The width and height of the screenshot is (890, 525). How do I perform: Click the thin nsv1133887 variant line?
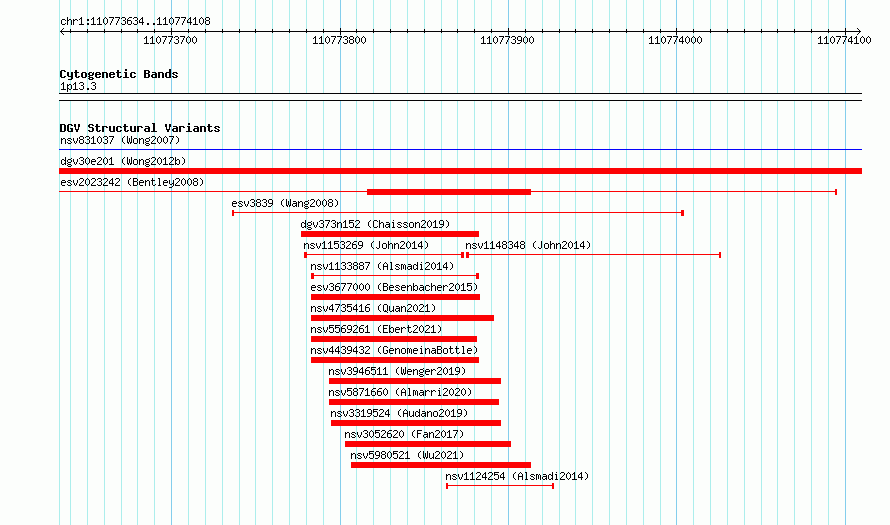[395, 276]
